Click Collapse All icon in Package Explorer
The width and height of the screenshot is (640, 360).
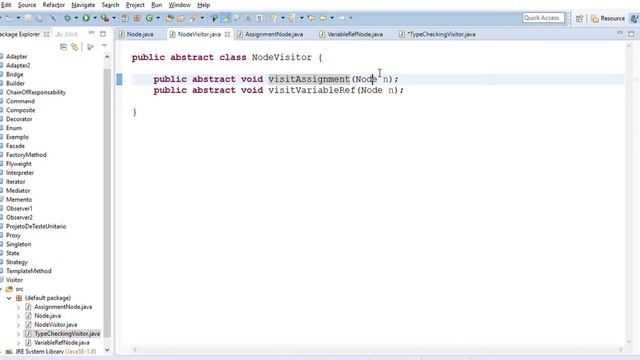(63, 47)
